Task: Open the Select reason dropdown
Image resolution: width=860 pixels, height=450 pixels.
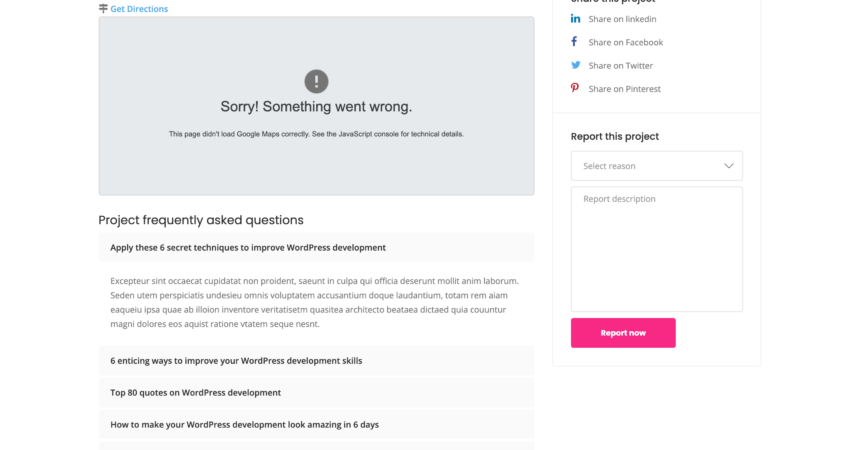Action: [656, 166]
